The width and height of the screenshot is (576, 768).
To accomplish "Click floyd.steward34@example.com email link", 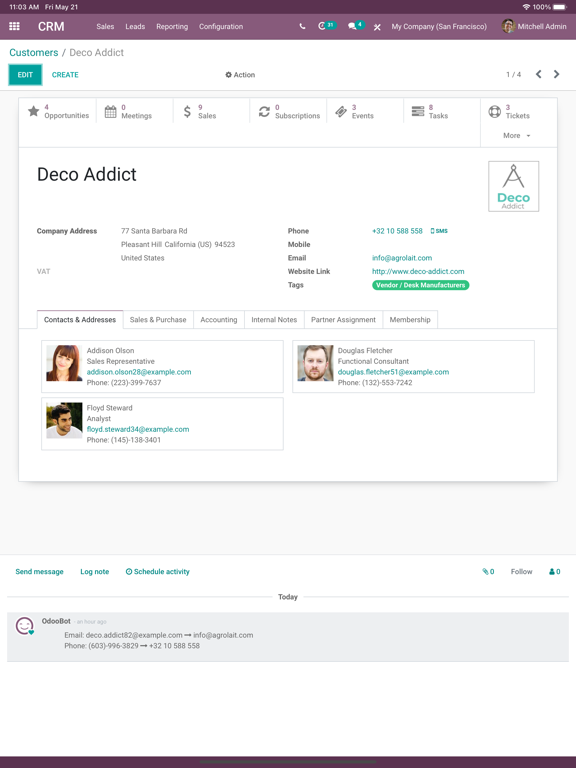I will (x=138, y=430).
